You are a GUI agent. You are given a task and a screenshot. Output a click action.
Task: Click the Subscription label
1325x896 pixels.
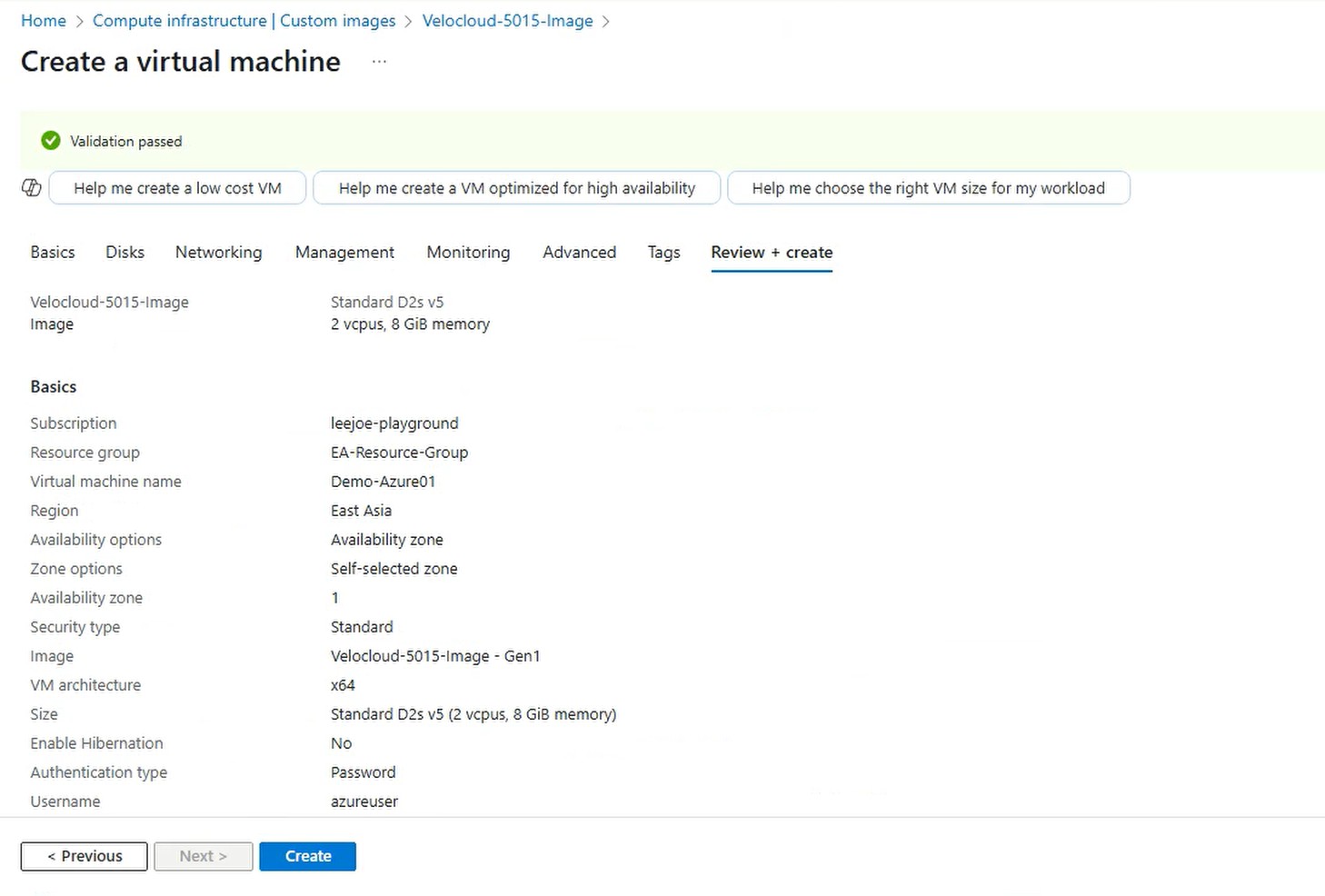tap(74, 423)
